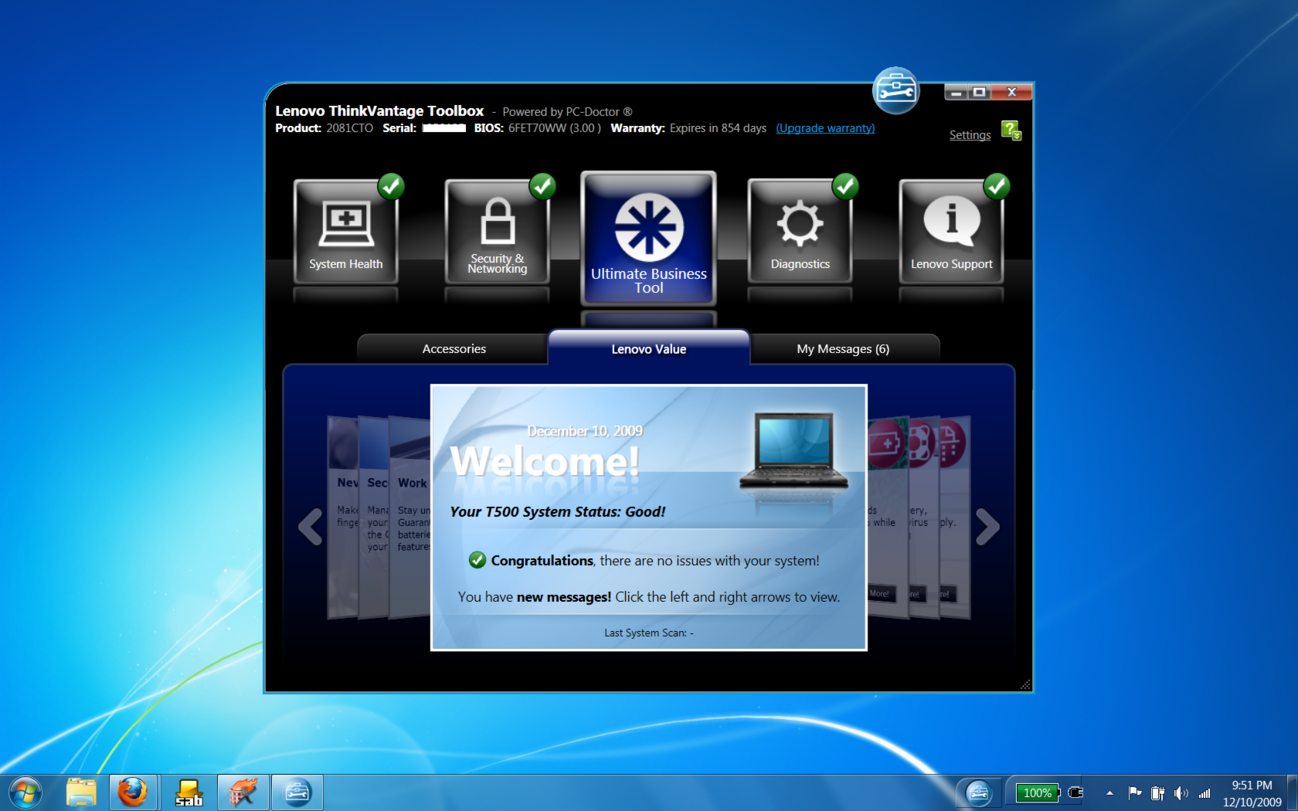Open the volume speaker tray icon
This screenshot has height=811, width=1298.
(1181, 793)
